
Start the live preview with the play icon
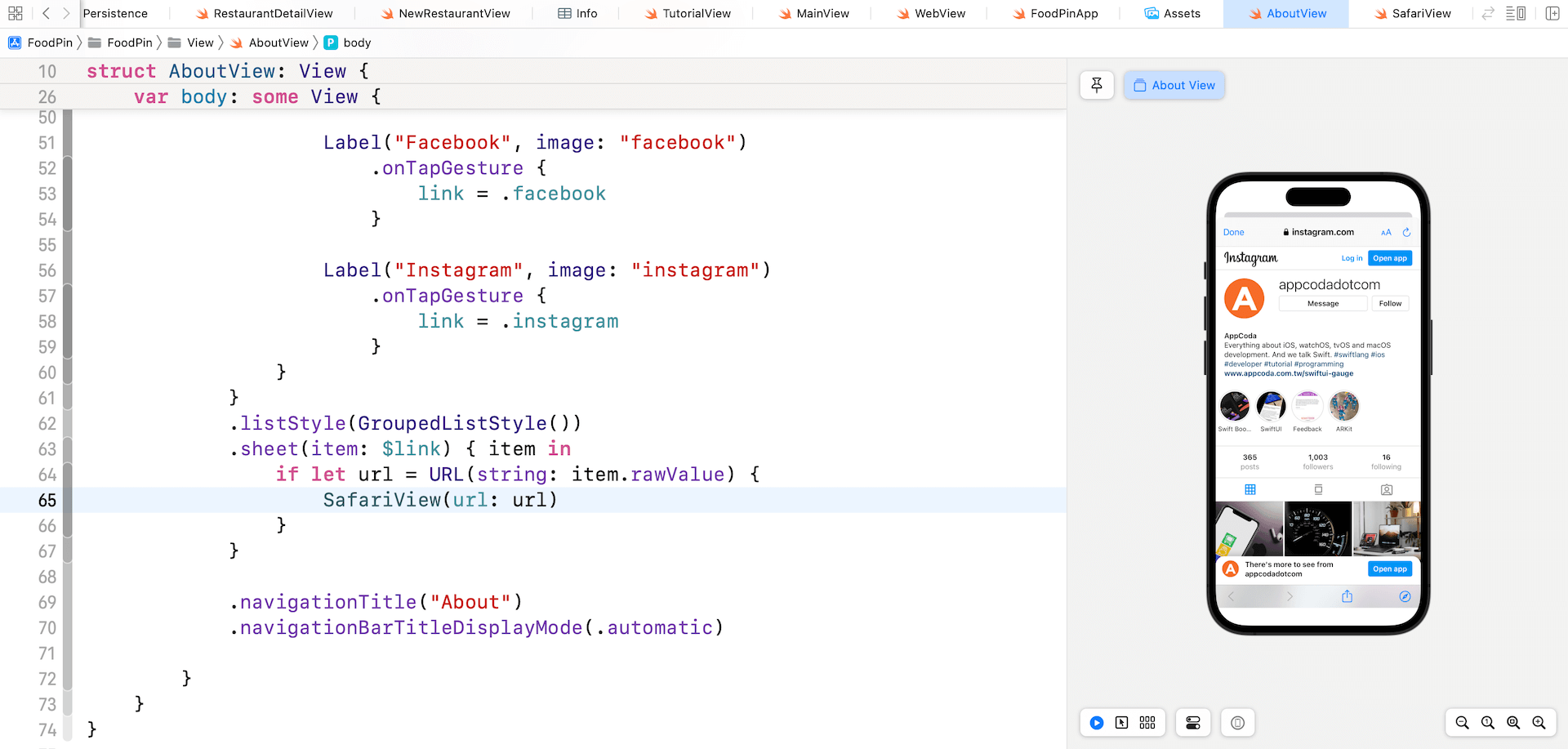point(1096,722)
